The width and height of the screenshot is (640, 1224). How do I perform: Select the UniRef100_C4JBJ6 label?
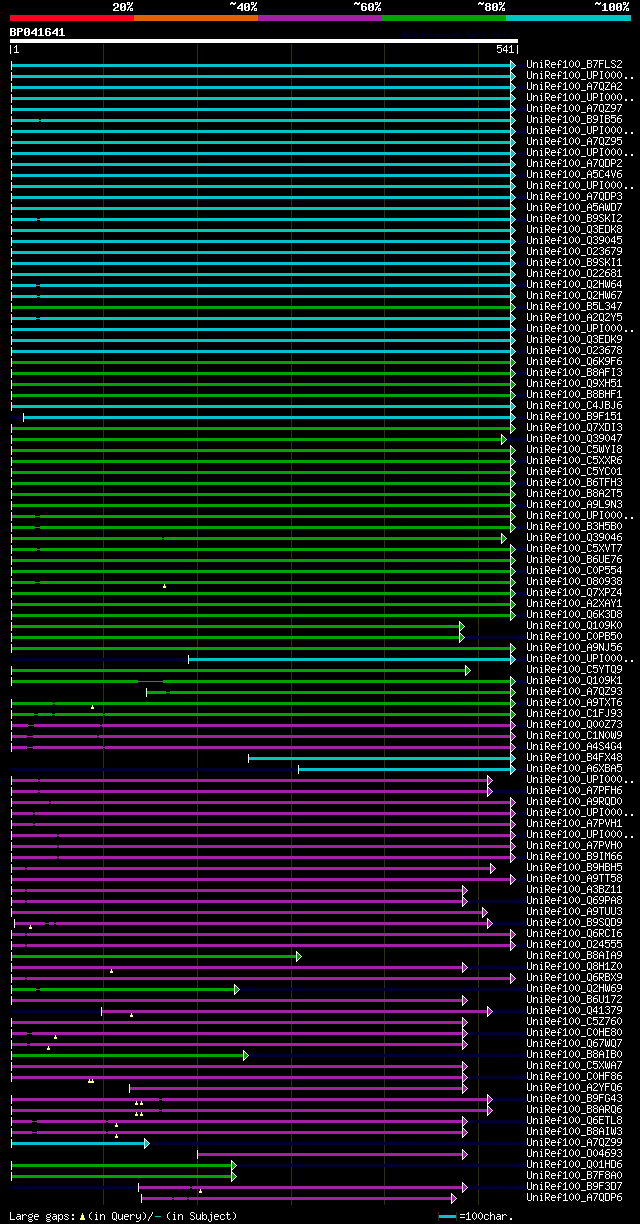click(574, 406)
